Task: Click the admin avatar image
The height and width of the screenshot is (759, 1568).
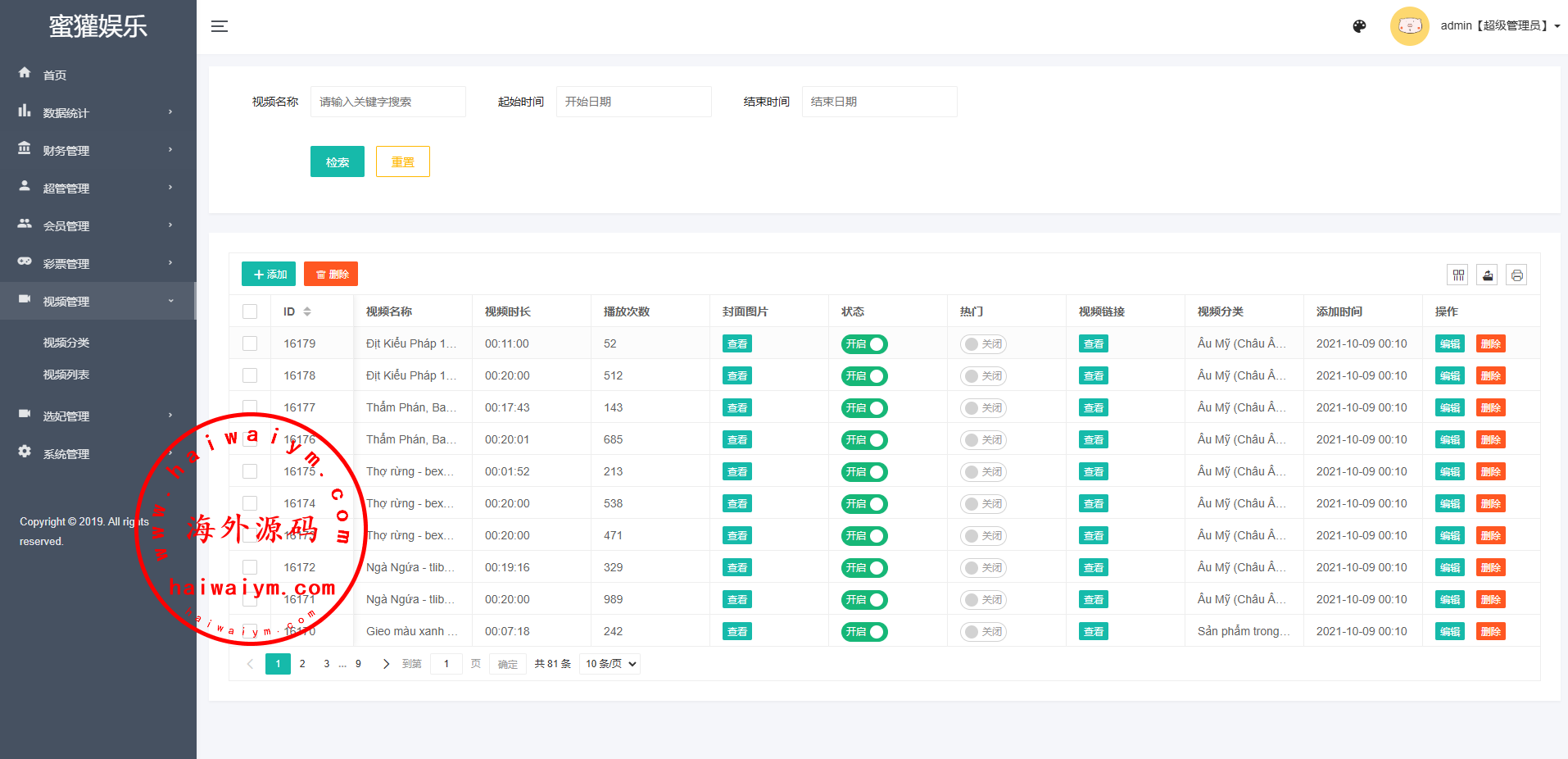Action: tap(1409, 26)
